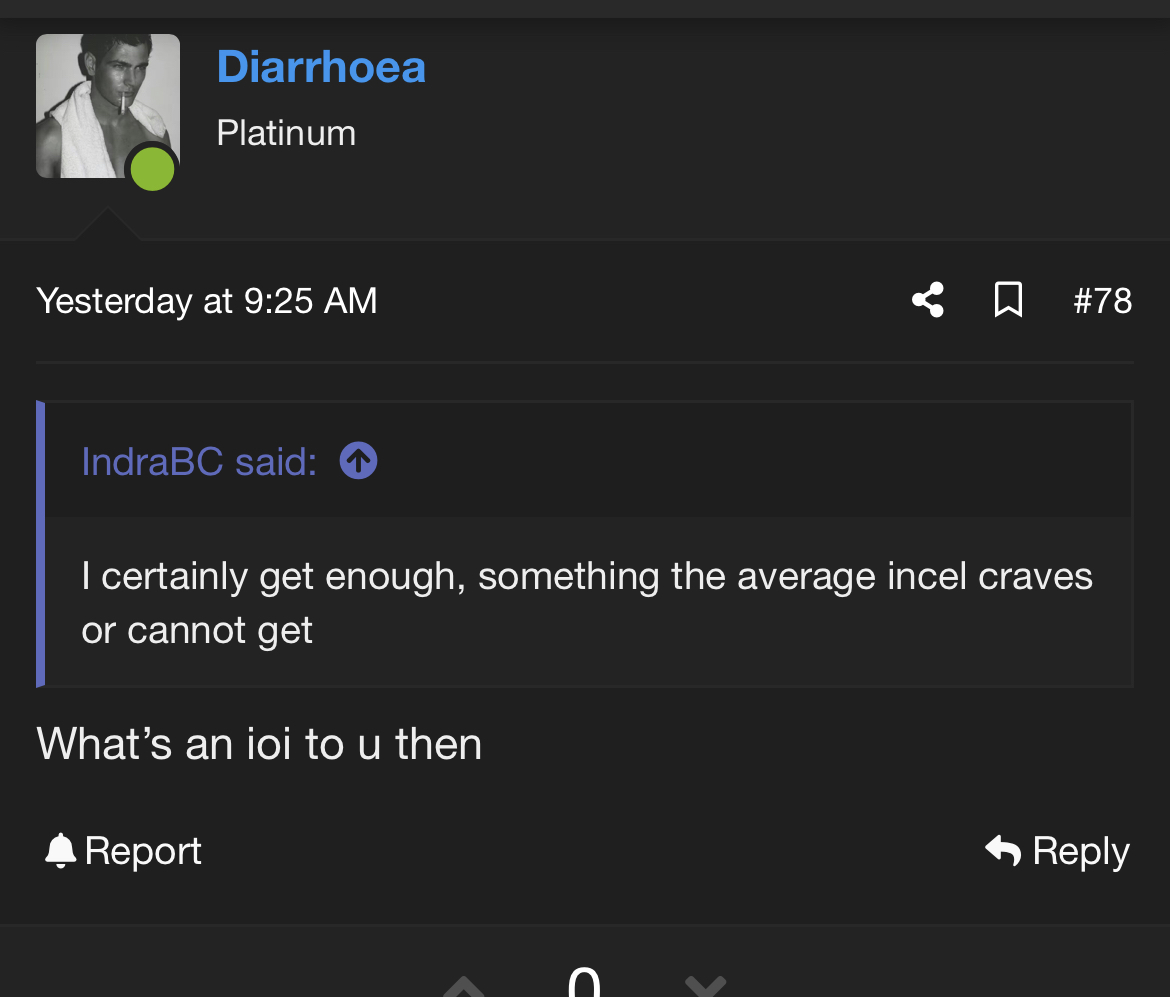Image resolution: width=1170 pixels, height=997 pixels.
Task: Bookmark this post using the bookmark icon
Action: tap(1008, 300)
